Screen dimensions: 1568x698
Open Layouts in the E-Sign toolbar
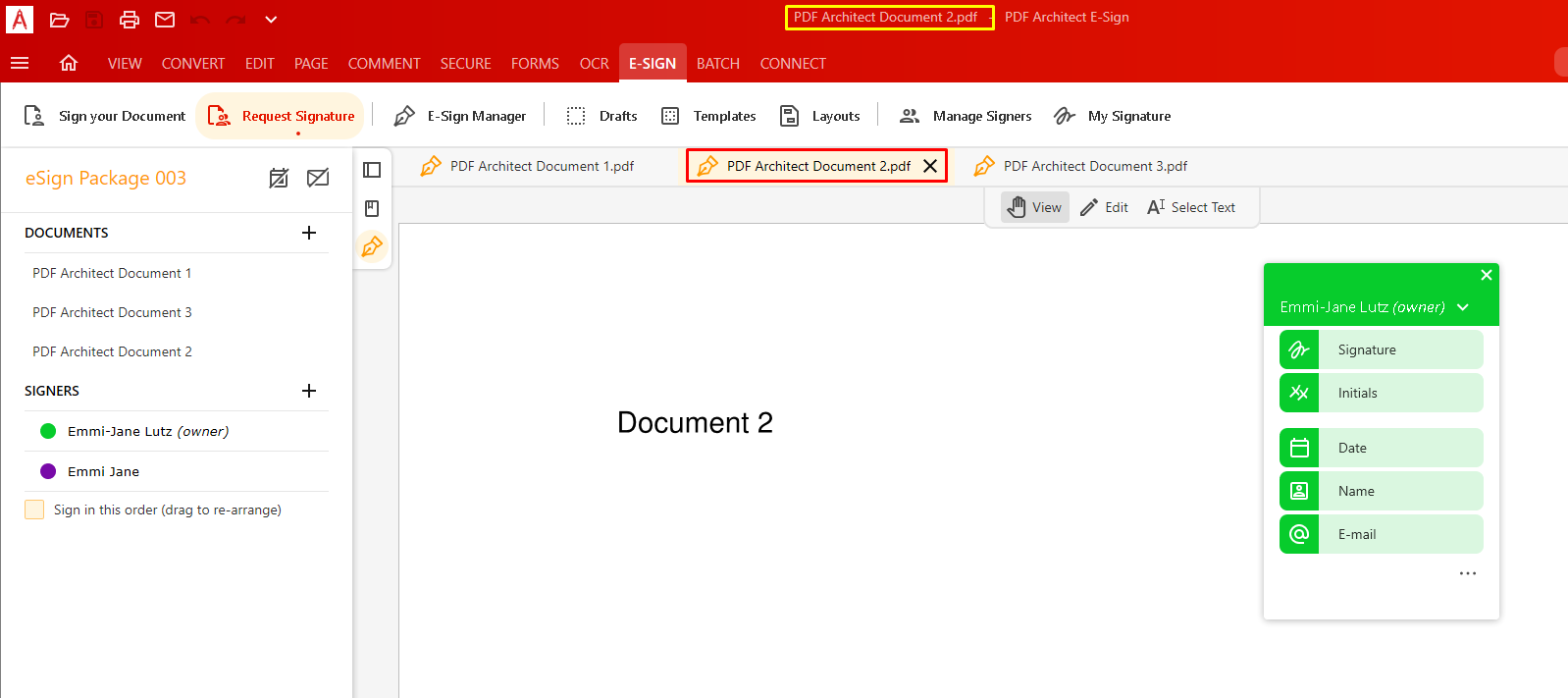[x=820, y=116]
